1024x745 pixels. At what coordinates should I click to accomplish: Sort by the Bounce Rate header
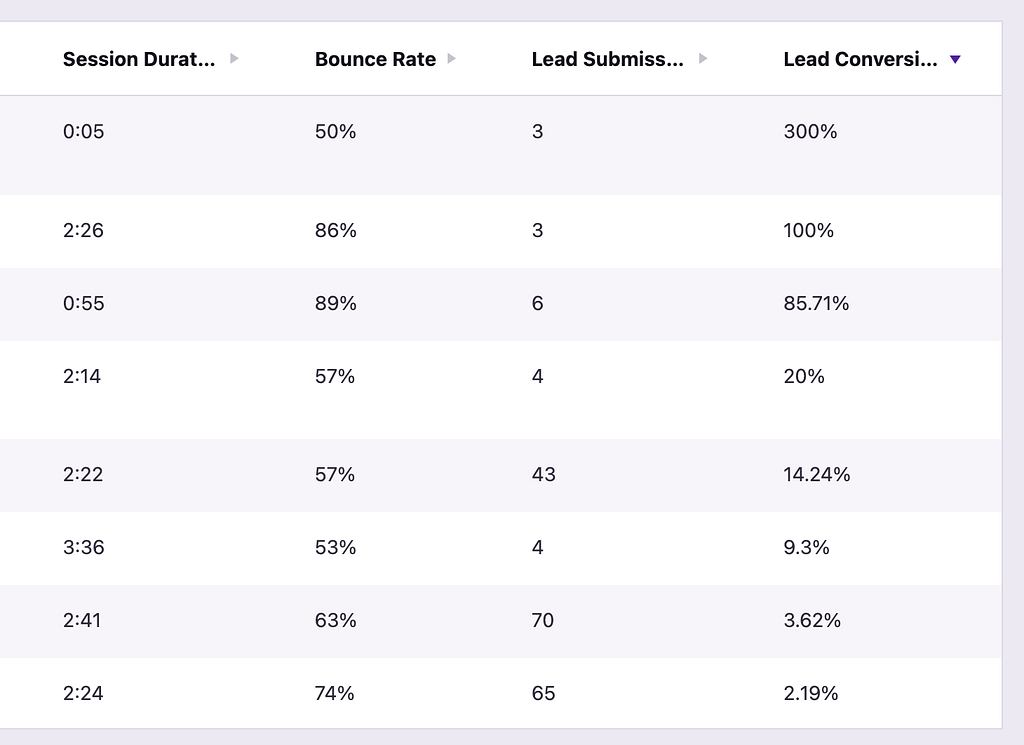[375, 59]
